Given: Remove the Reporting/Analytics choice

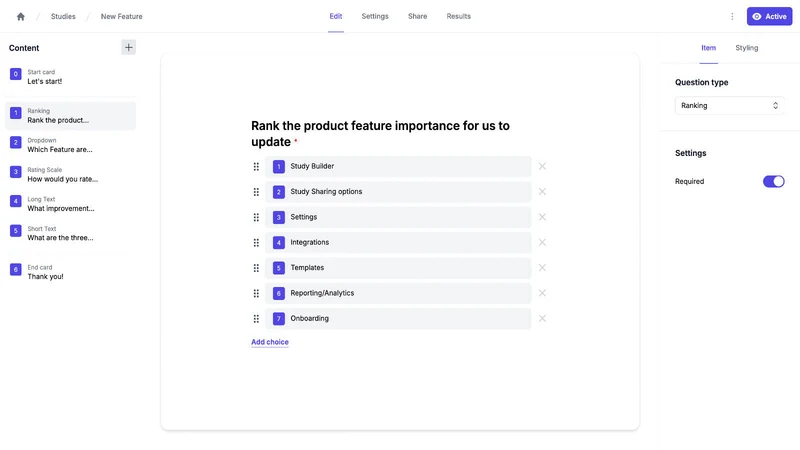Looking at the screenshot, I should (542, 293).
